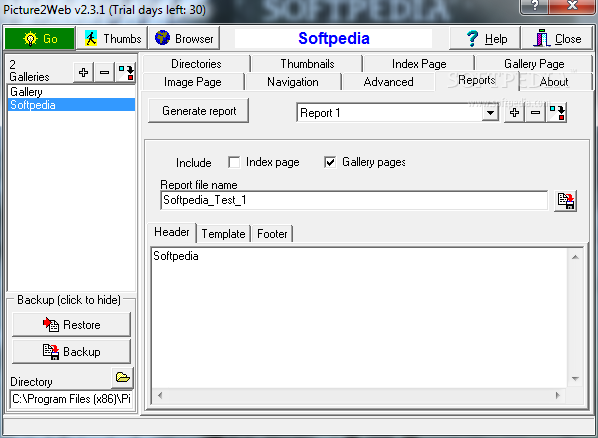598x438 pixels.
Task: Click the Close door button
Action: coord(557,39)
